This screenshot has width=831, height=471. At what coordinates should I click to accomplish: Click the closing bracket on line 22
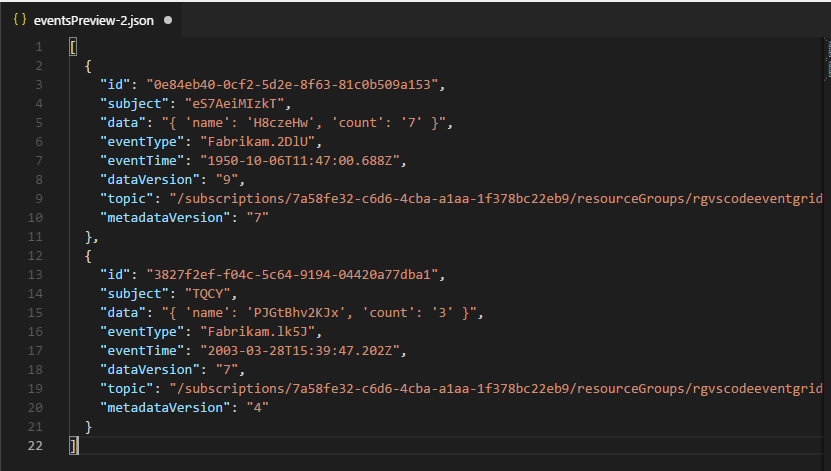tap(73, 446)
